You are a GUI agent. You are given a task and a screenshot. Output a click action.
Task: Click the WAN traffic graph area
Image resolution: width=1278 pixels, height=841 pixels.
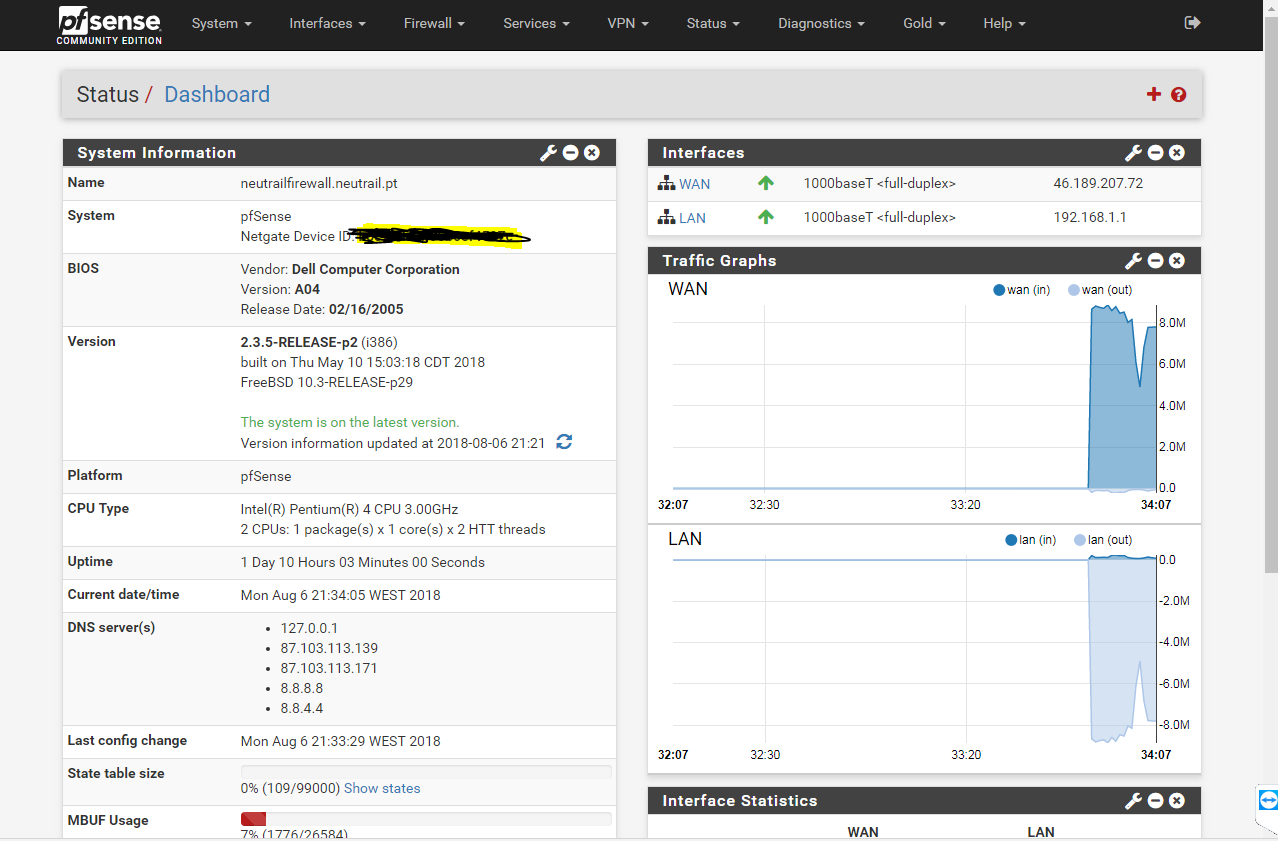pos(914,397)
